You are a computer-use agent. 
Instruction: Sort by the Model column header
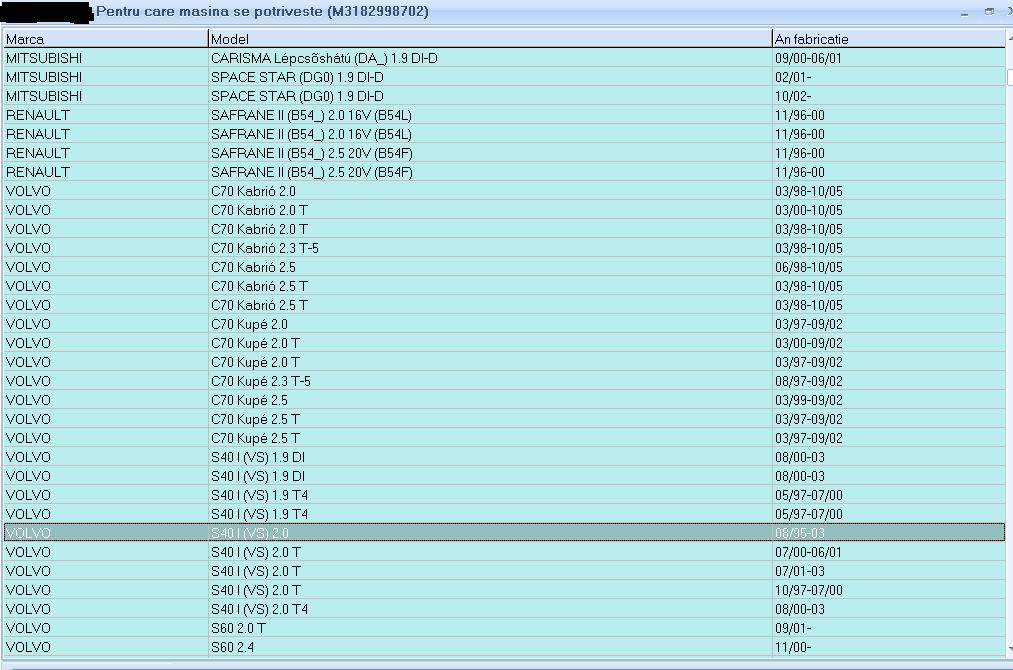tap(490, 39)
